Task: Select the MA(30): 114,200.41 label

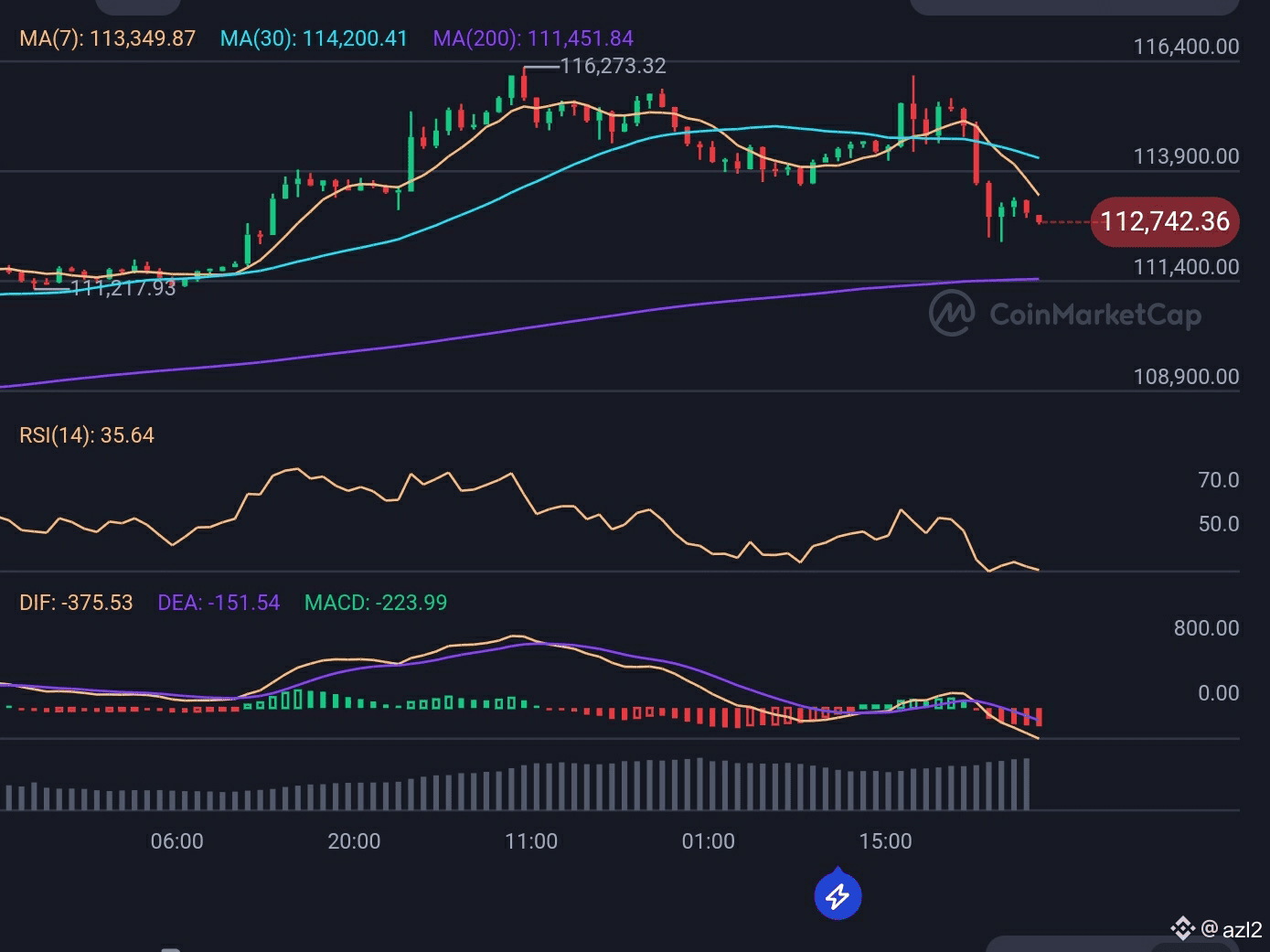Action: [x=314, y=38]
